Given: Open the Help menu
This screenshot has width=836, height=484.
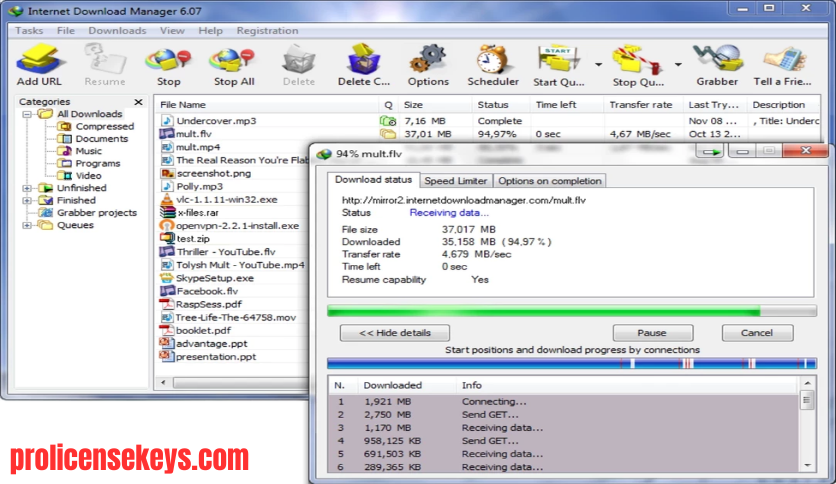Looking at the screenshot, I should tap(211, 30).
